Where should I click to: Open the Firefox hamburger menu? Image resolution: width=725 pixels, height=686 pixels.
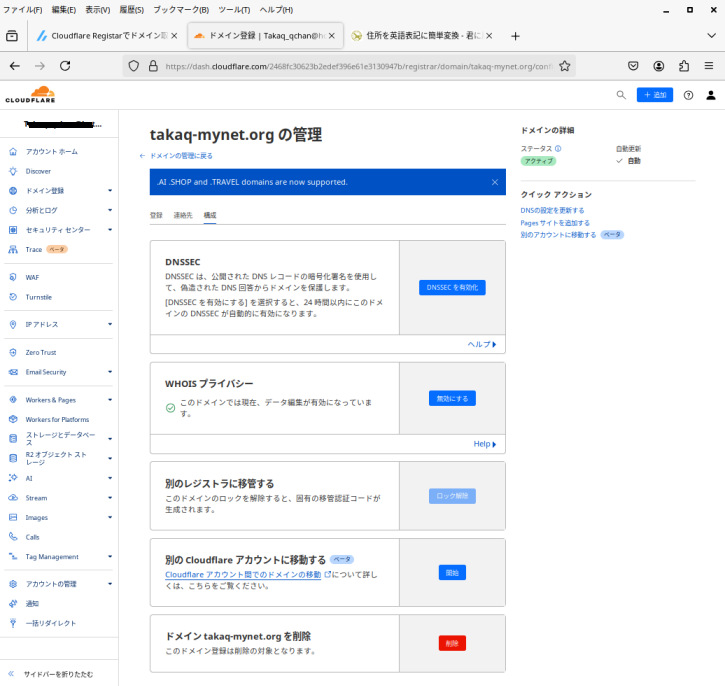[708, 66]
